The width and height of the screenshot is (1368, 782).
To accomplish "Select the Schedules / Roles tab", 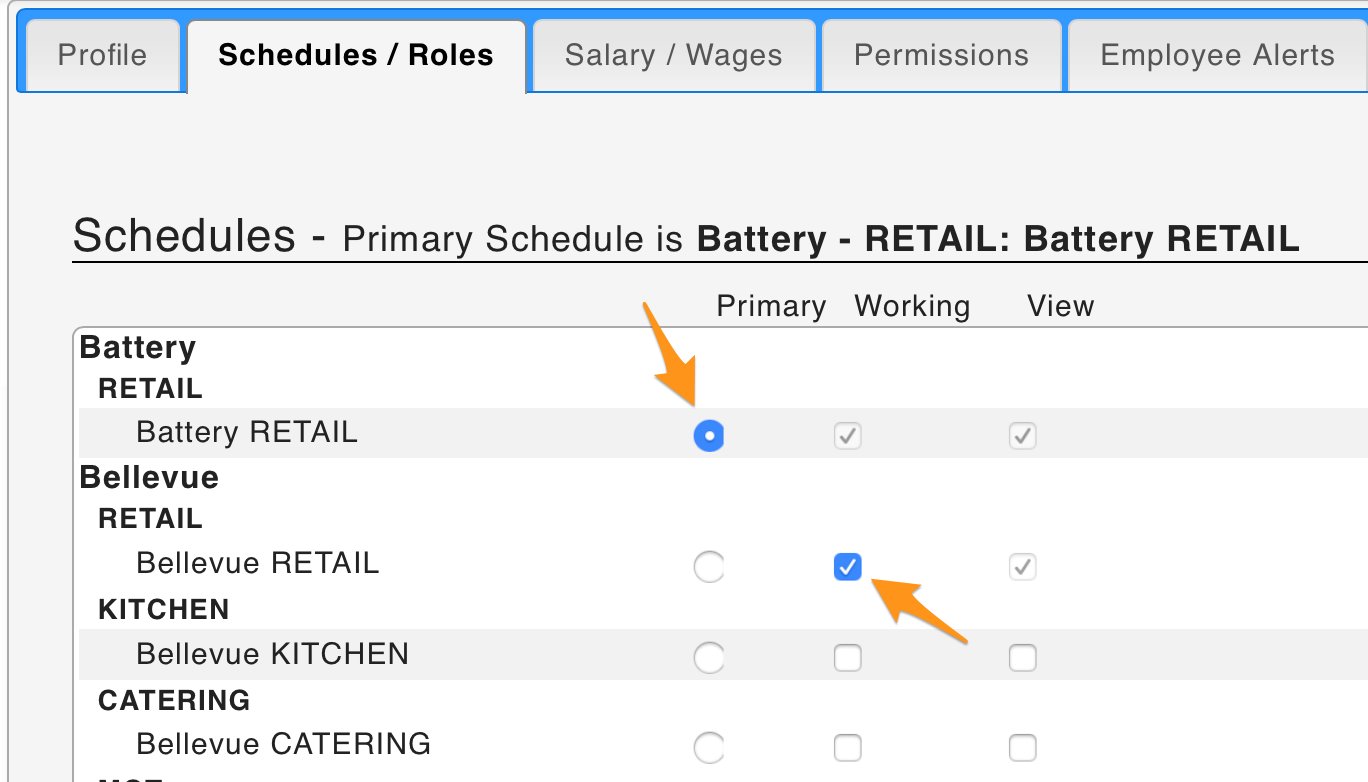I will point(355,55).
